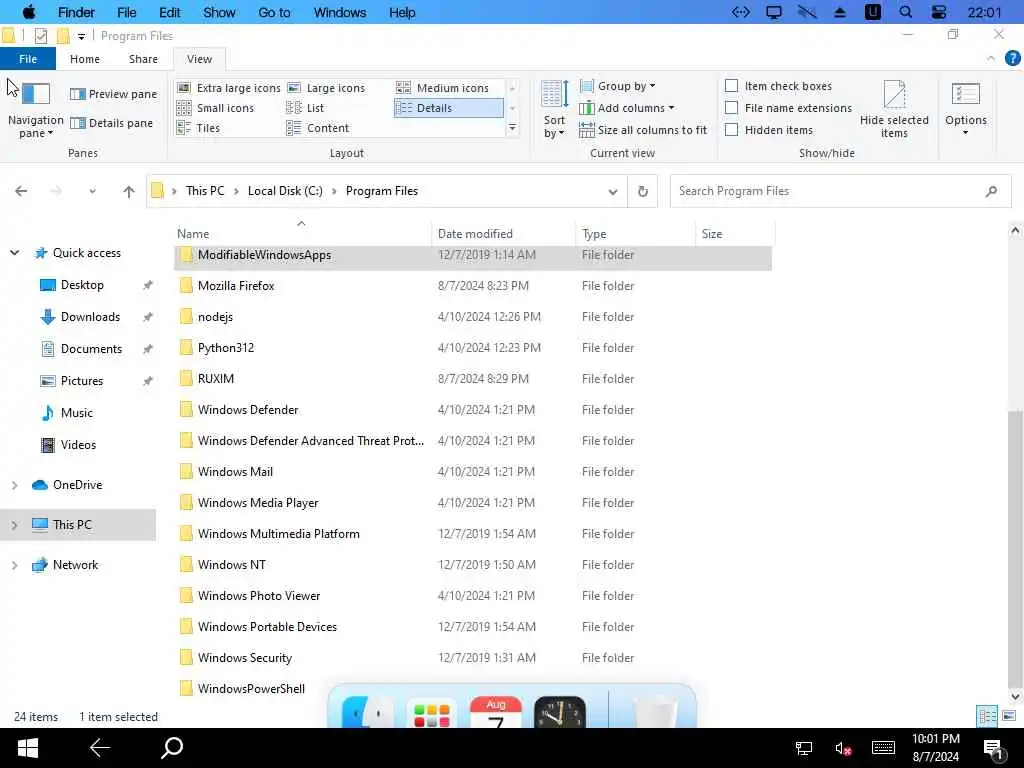The height and width of the screenshot is (768, 1024).
Task: Switch layout to Large icons
Action: pyautogui.click(x=326, y=88)
